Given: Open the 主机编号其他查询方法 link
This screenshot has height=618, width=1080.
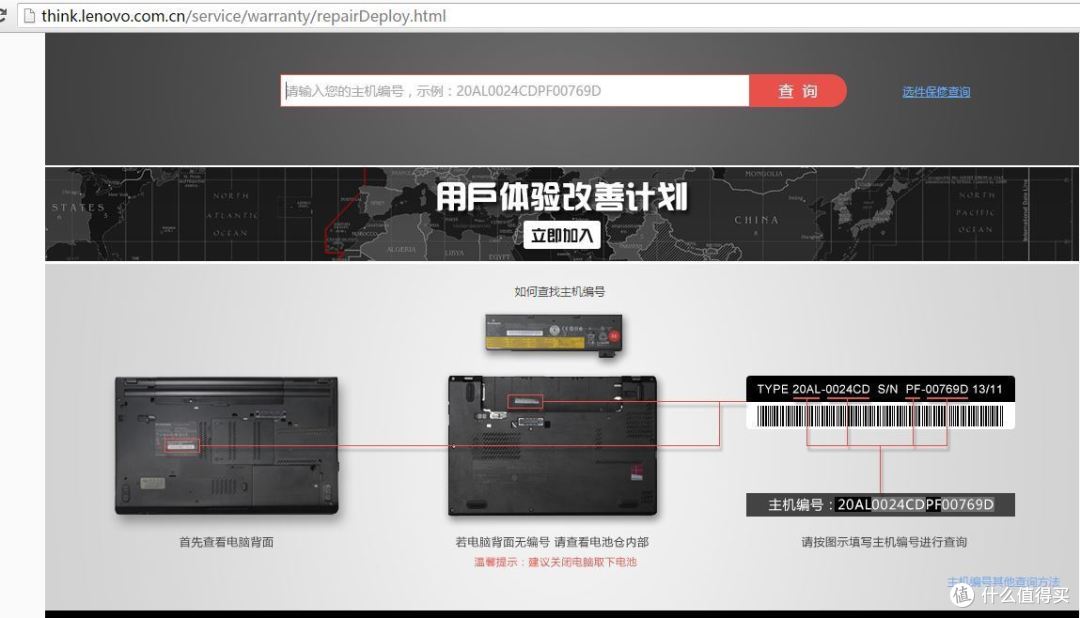Looking at the screenshot, I should click(x=1004, y=582).
